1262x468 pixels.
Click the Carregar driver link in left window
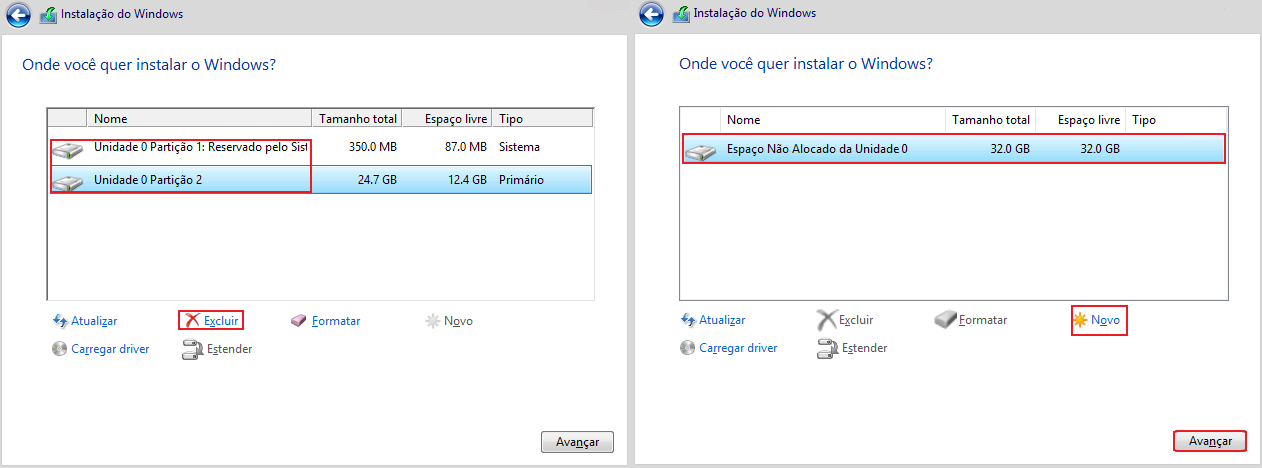(x=110, y=349)
